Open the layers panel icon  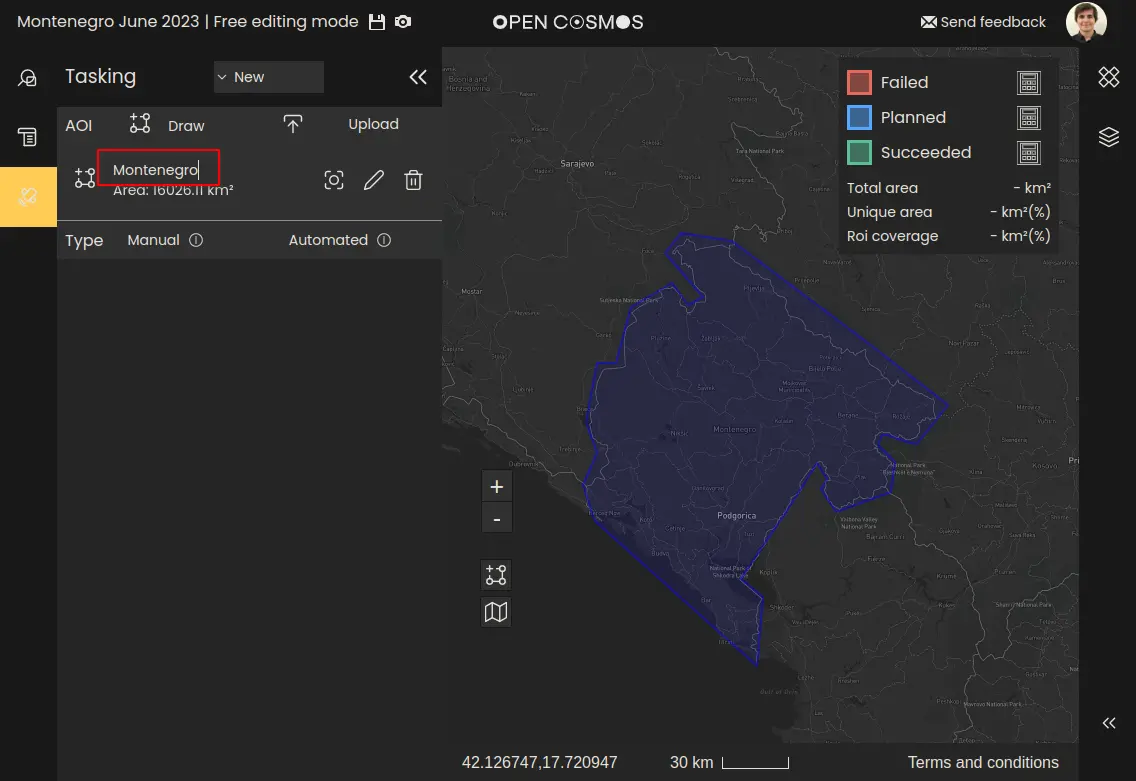(1108, 137)
